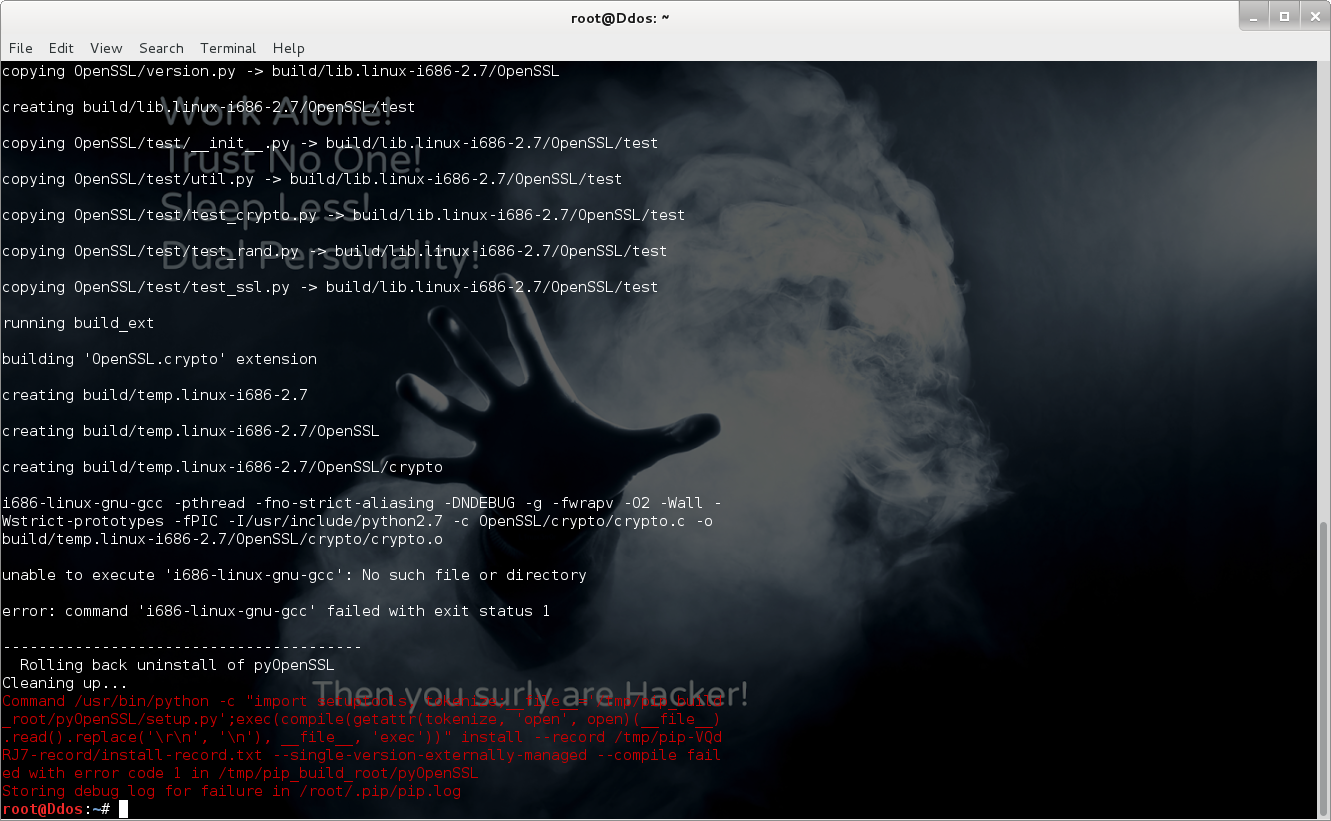Click the 'running build_ext' output line
The height and width of the screenshot is (821, 1331).
pyautogui.click(x=78, y=323)
